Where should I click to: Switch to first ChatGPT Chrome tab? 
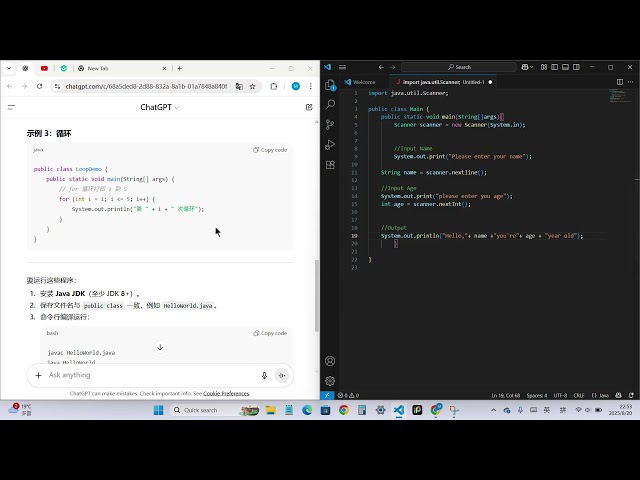tap(25, 68)
